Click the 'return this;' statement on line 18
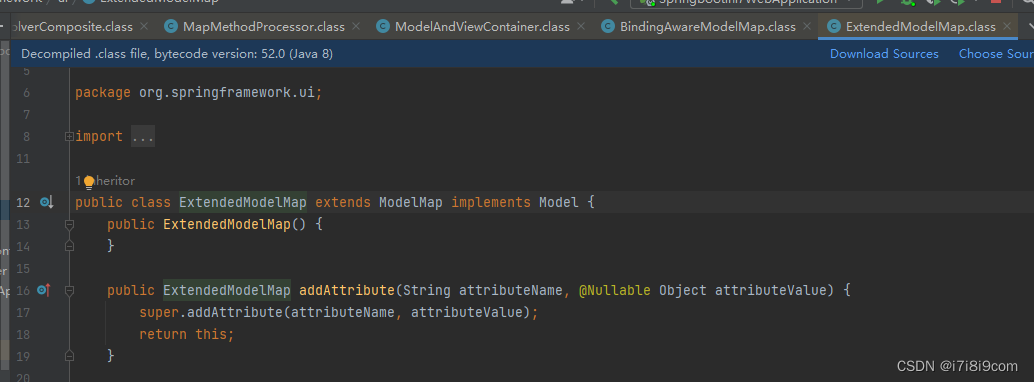The width and height of the screenshot is (1034, 382). pyautogui.click(x=187, y=334)
